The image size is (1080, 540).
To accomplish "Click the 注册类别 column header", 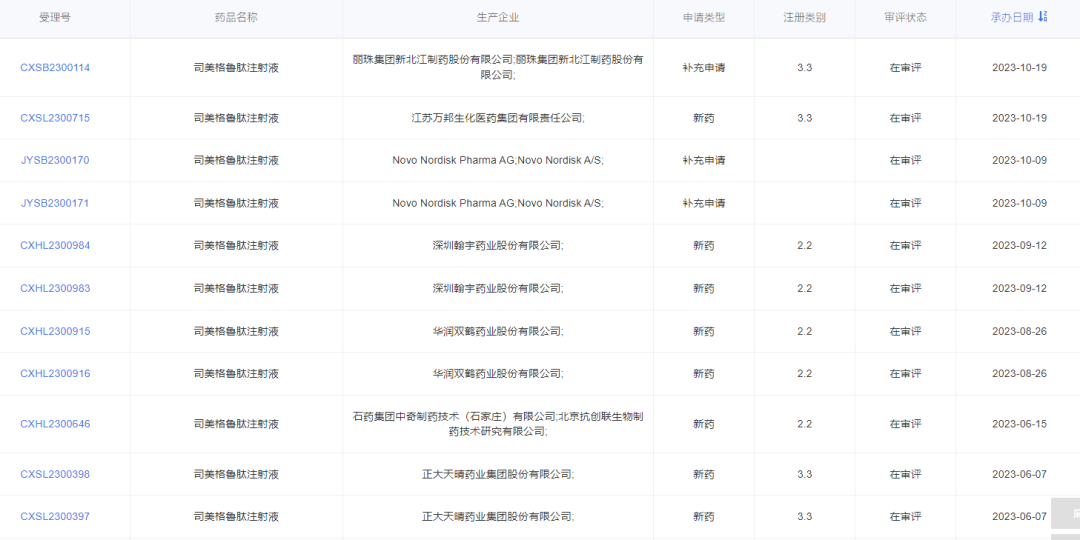I will click(x=804, y=17).
